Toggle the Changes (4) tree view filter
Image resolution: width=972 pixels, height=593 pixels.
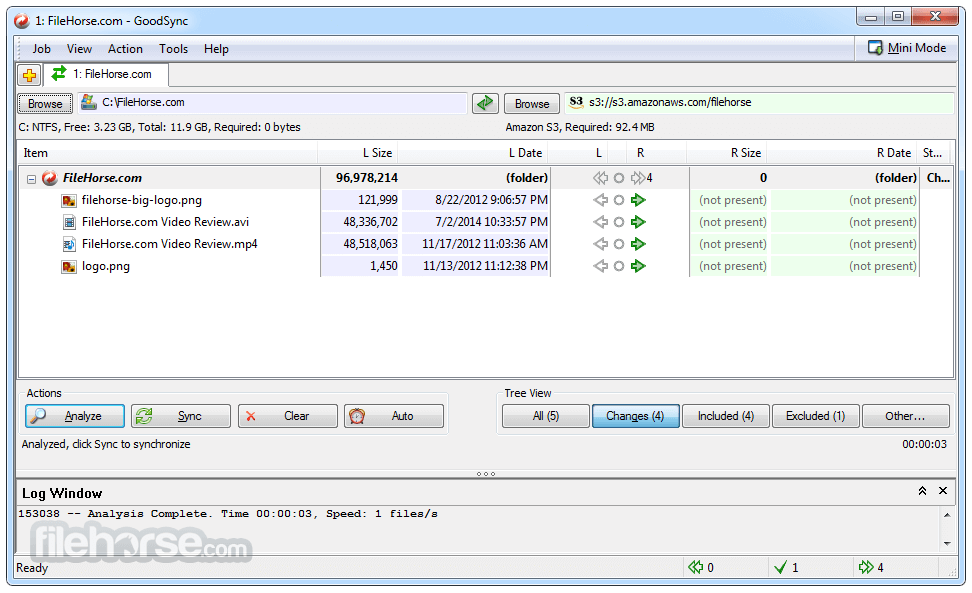click(x=635, y=416)
